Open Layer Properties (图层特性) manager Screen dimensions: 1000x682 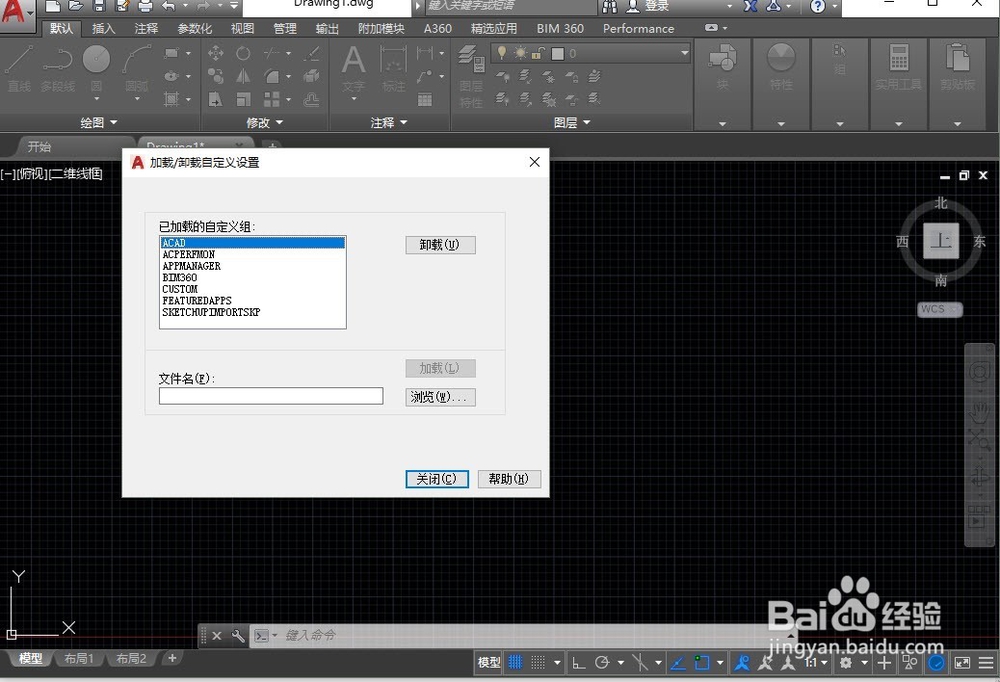click(471, 75)
